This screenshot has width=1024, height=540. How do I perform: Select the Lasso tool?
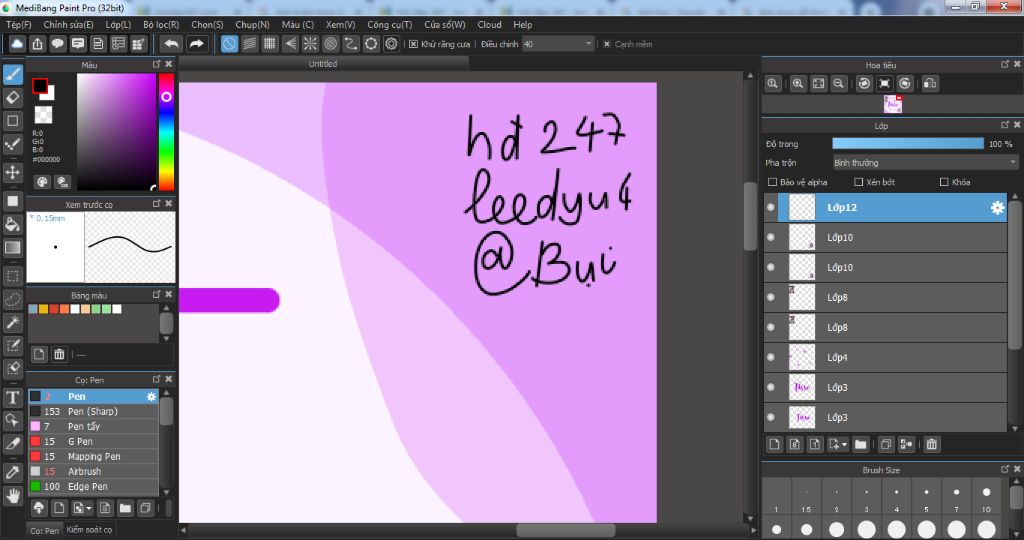[13, 300]
